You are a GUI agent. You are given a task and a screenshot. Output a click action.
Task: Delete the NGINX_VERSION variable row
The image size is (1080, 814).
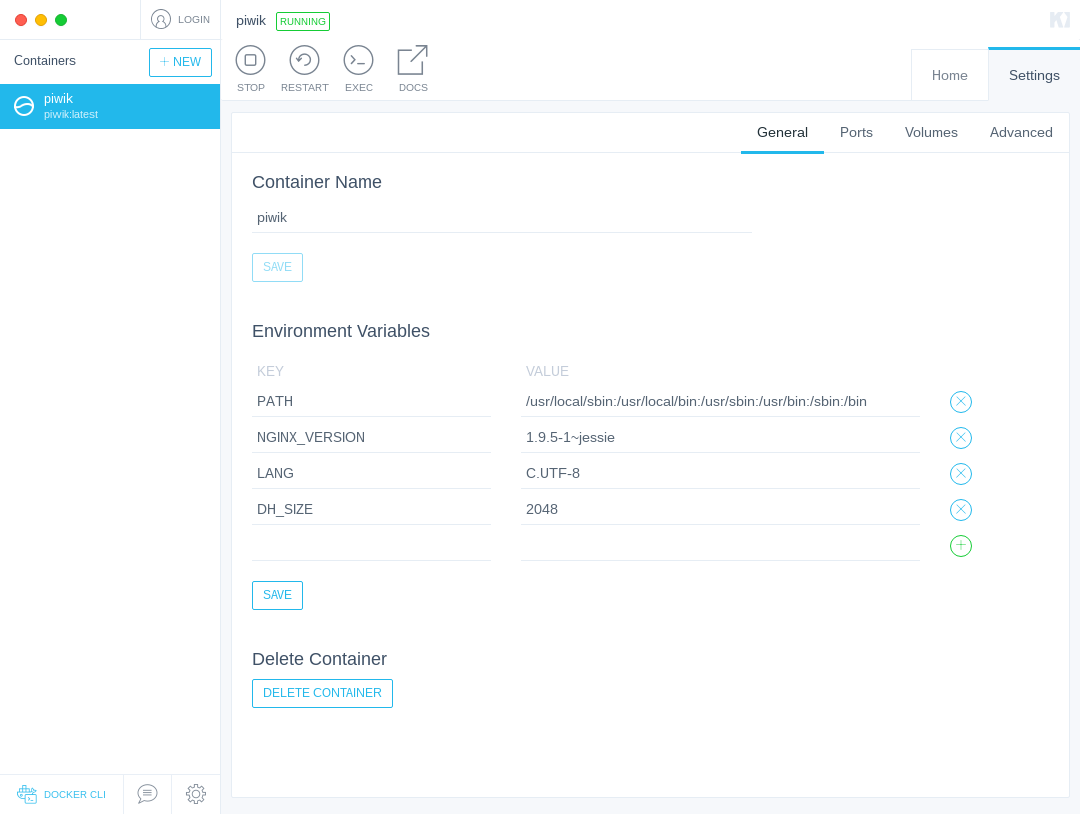[960, 437]
